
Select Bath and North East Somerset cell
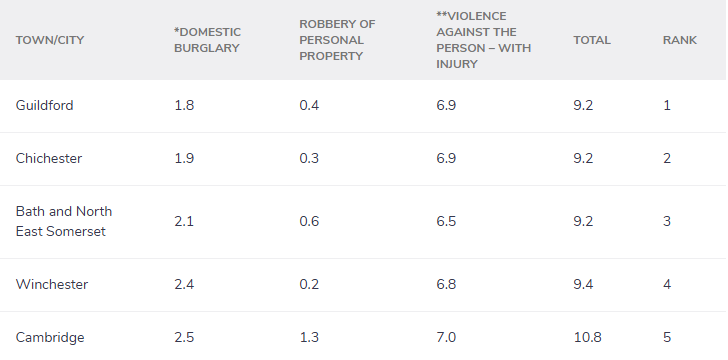[x=64, y=221]
